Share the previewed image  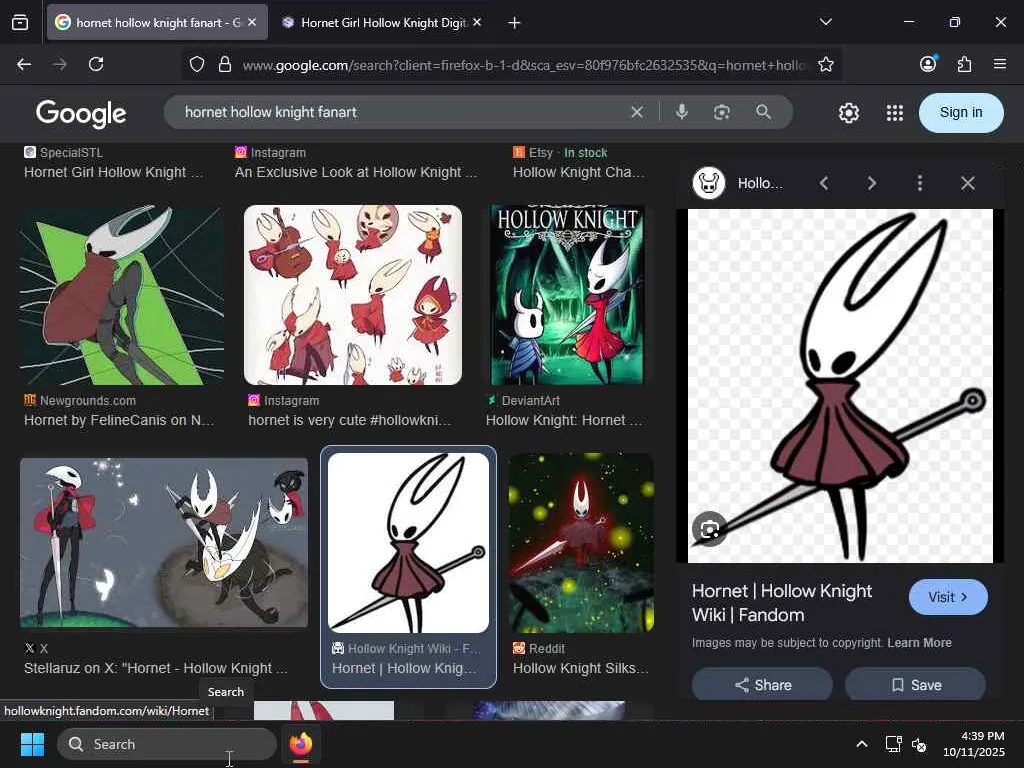coord(762,684)
